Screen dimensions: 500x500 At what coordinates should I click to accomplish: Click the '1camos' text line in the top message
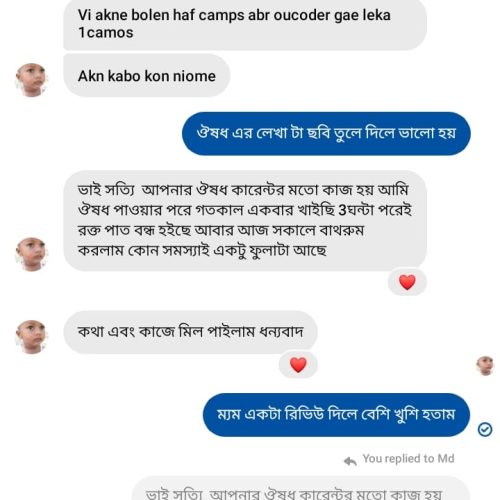point(106,33)
